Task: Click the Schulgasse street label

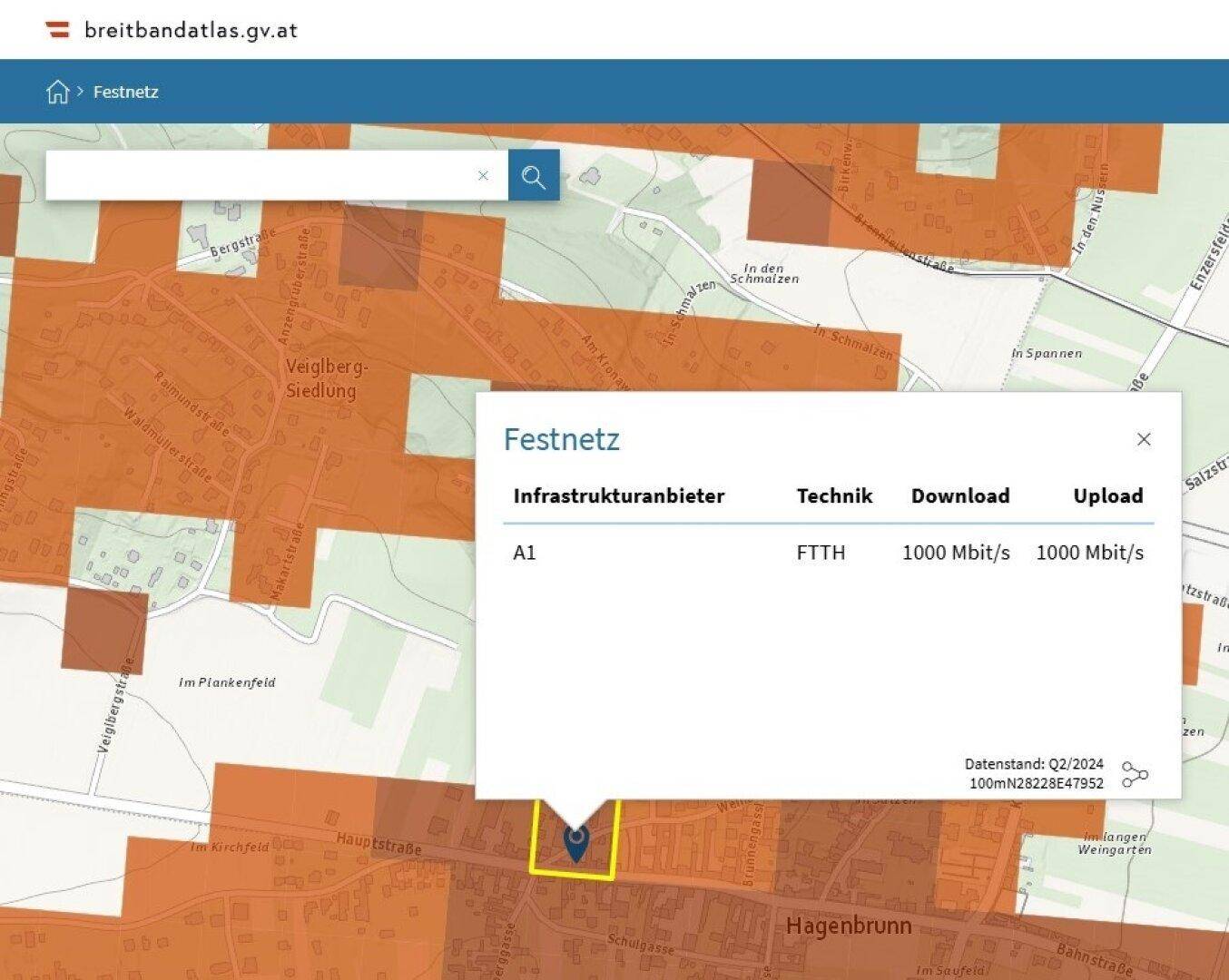Action: tap(641, 945)
